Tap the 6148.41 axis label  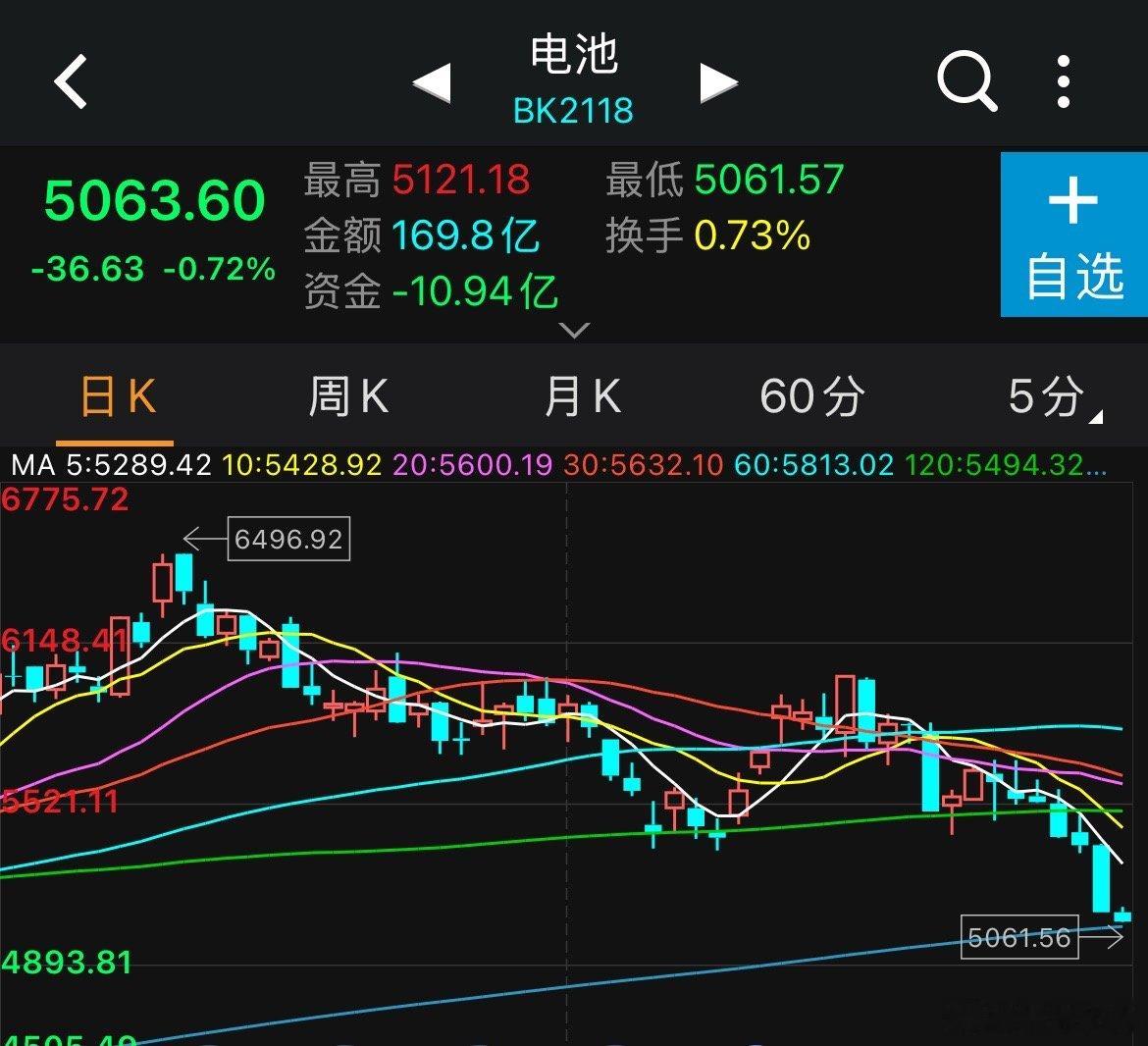[65, 641]
